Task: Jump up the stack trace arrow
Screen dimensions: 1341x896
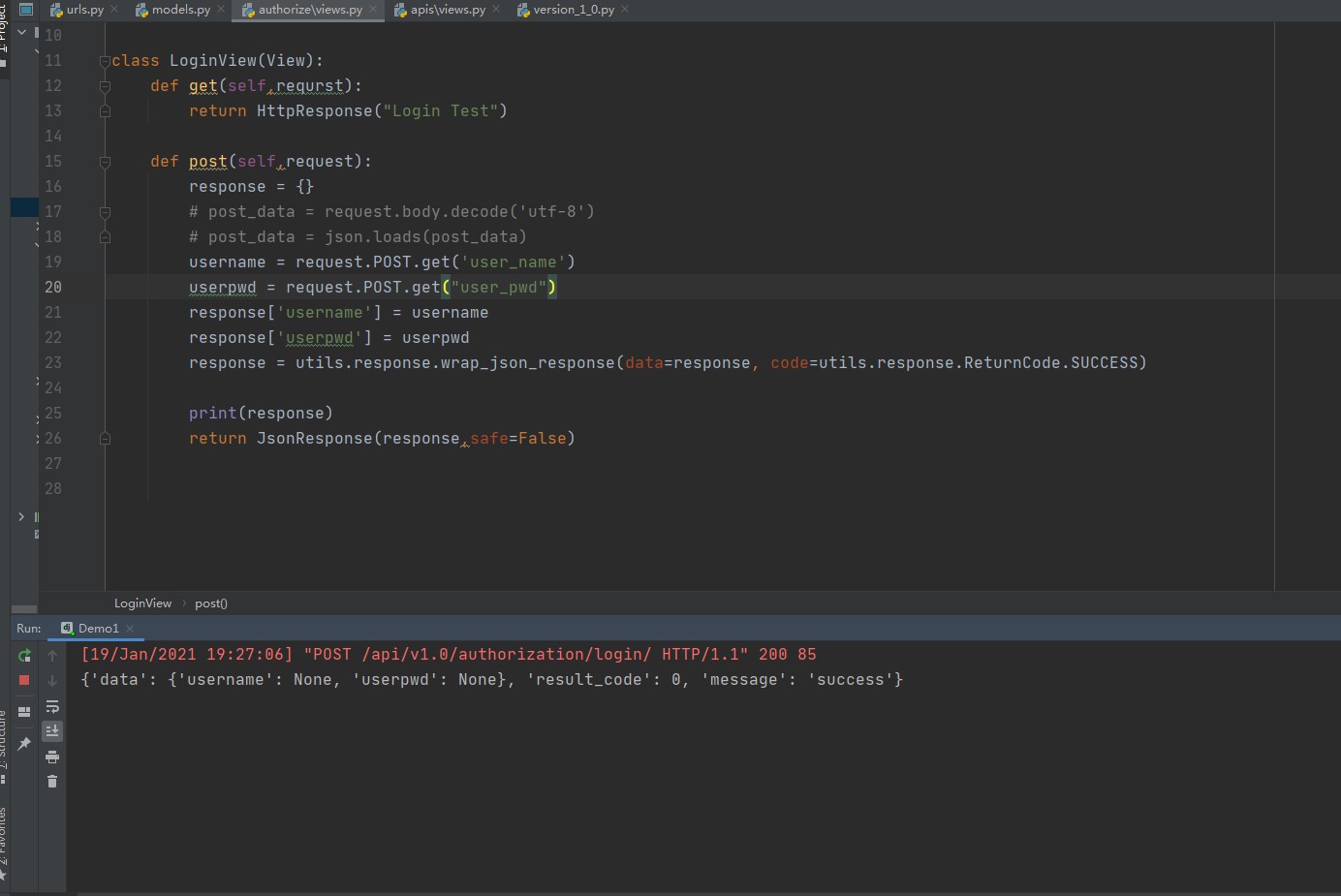Action: [x=52, y=656]
